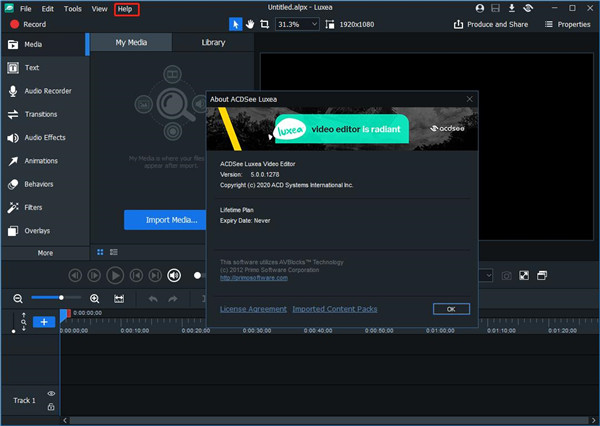Image resolution: width=600 pixels, height=426 pixels.
Task: Click the snapshot camera icon
Action: (x=506, y=276)
